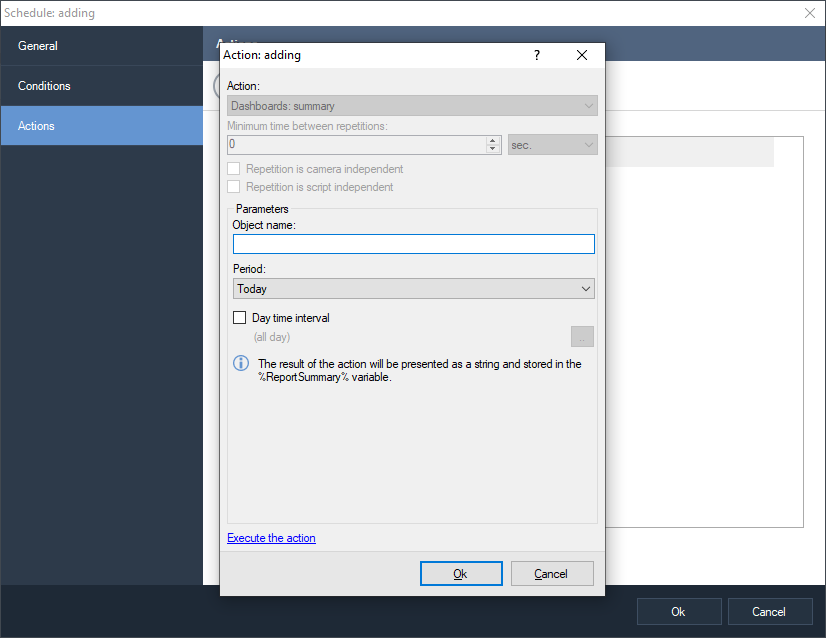Enable the Day time interval checkbox
Image resolution: width=826 pixels, height=638 pixels.
pos(239,318)
